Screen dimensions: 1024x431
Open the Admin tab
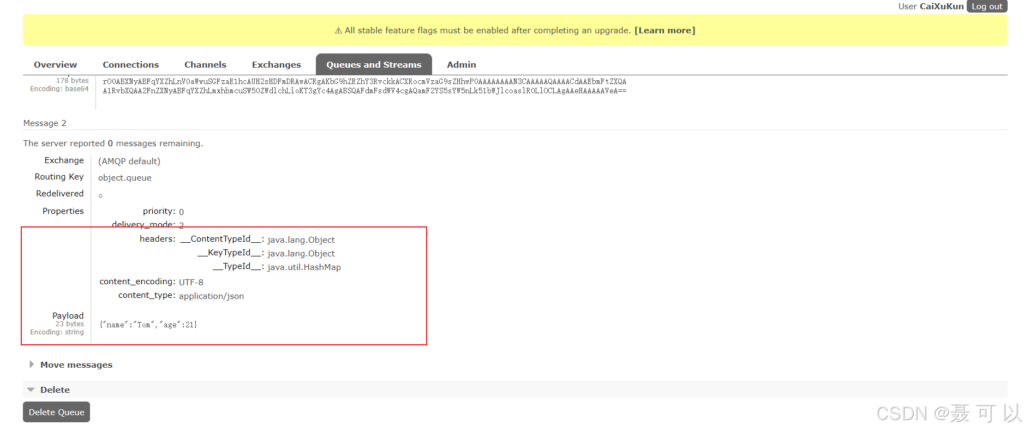click(x=461, y=65)
